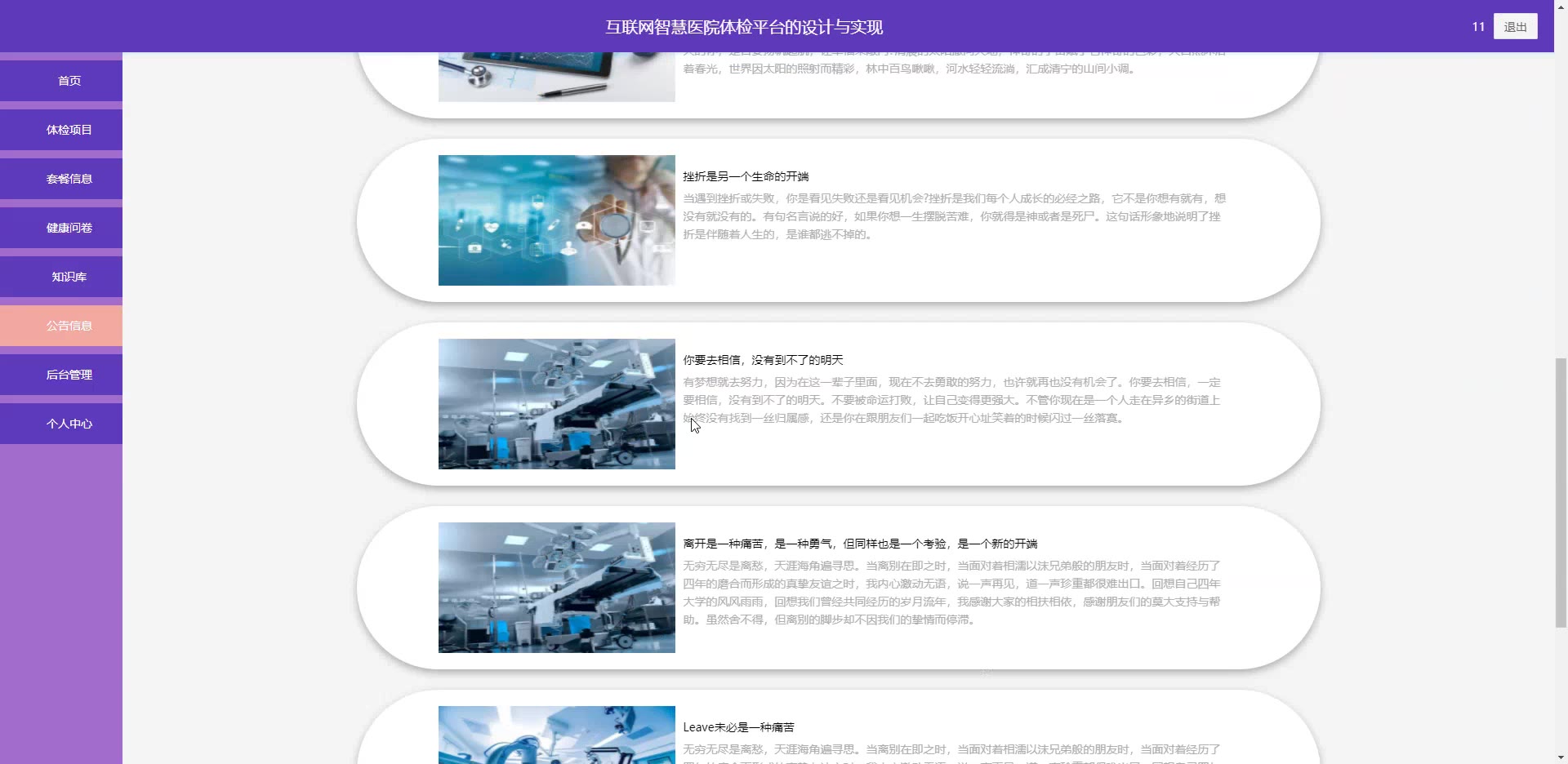This screenshot has height=764, width=1568.
Task: Open the announcement starting 离开是一种痛苦
Action: tap(860, 544)
